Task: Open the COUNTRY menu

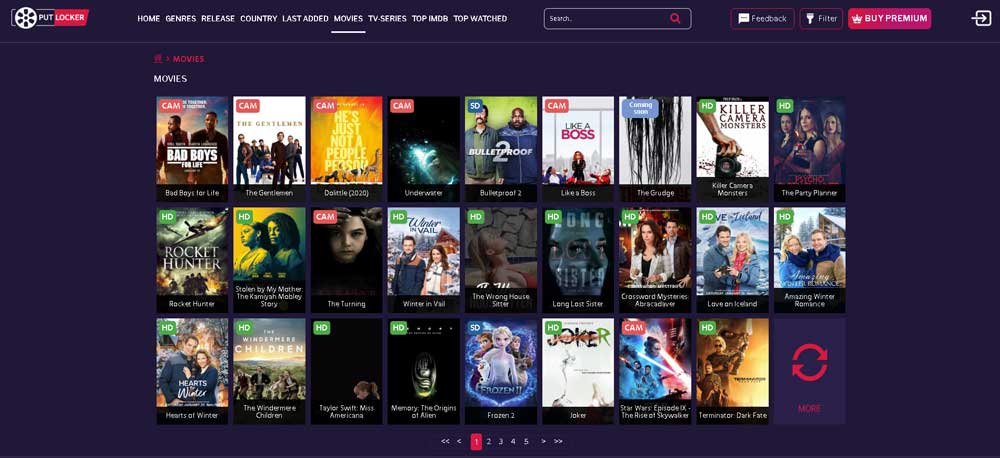Action: (x=258, y=18)
